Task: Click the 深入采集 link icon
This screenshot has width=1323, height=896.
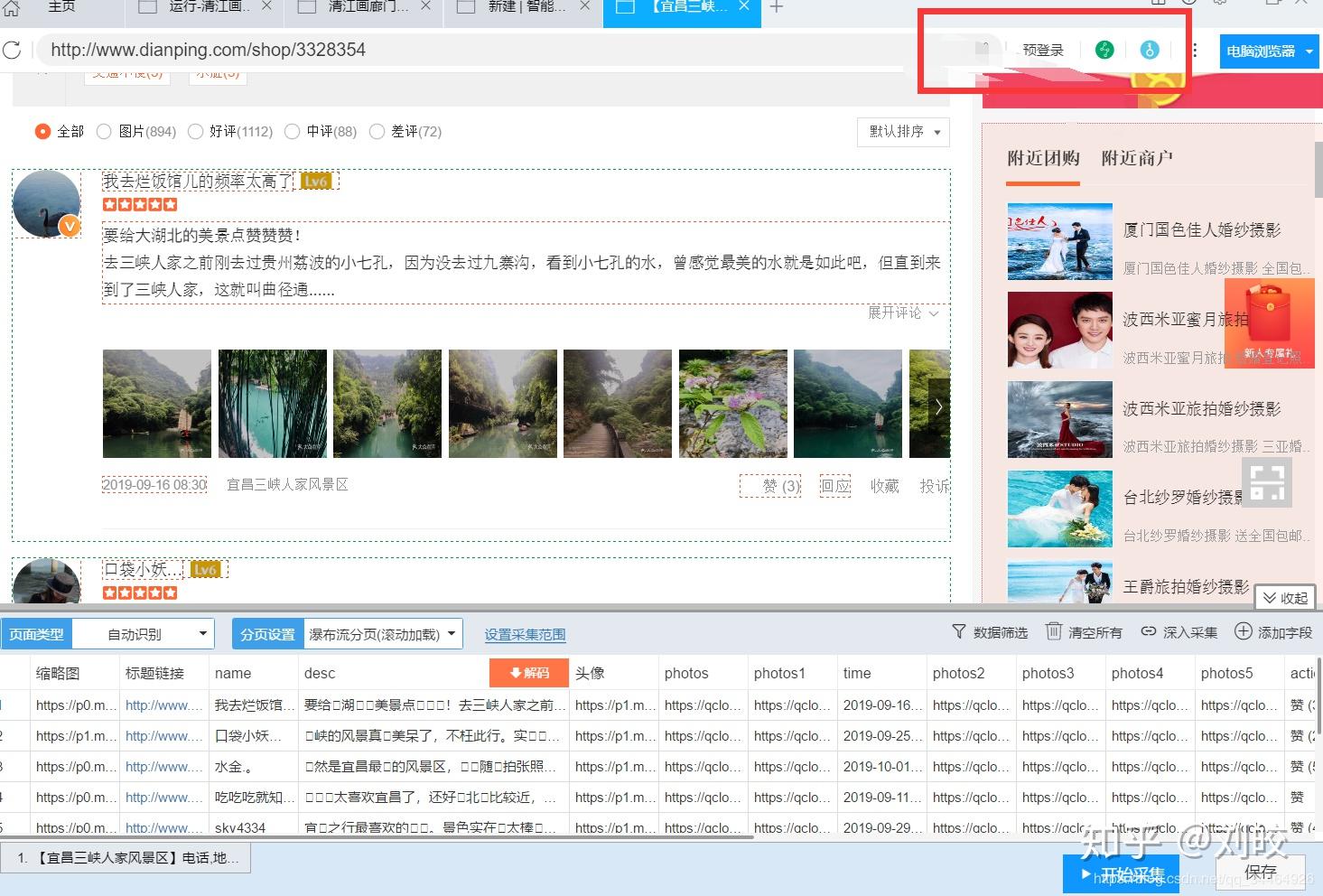Action: (x=1149, y=631)
